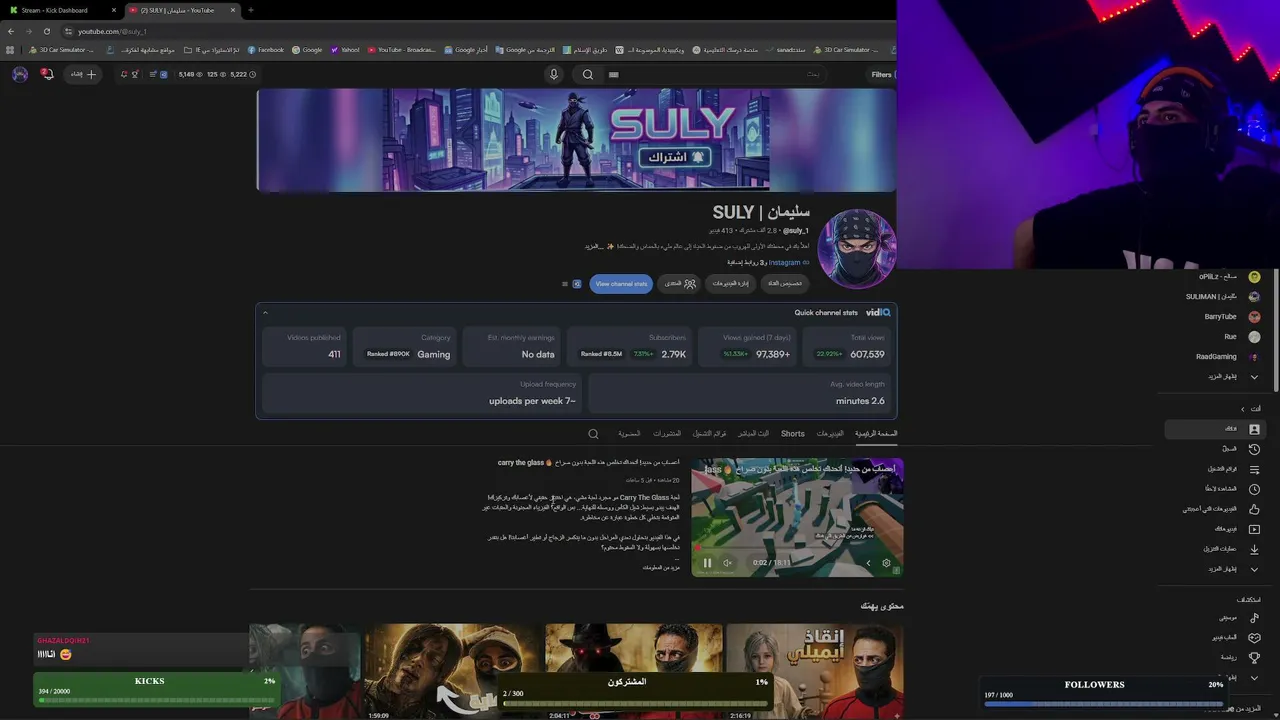Expand the featured video description

pyautogui.click(x=661, y=568)
